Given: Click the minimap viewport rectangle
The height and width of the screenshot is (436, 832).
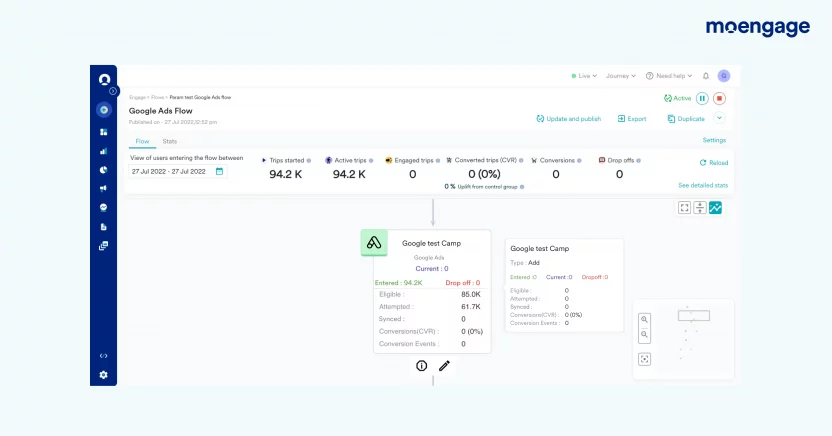Looking at the screenshot, I should coord(694,316).
